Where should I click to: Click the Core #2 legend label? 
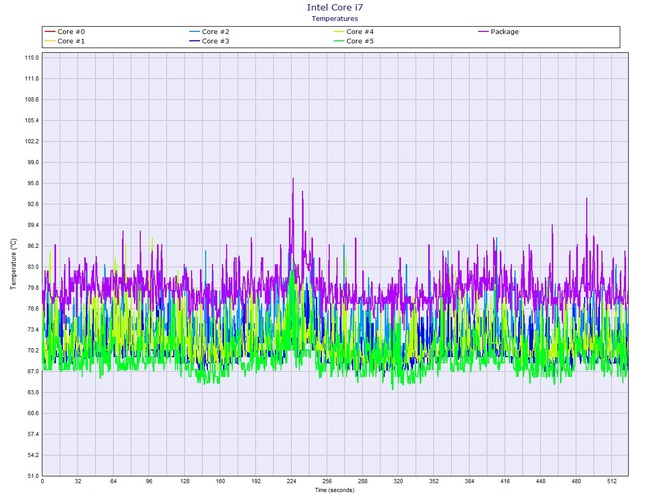coord(215,32)
